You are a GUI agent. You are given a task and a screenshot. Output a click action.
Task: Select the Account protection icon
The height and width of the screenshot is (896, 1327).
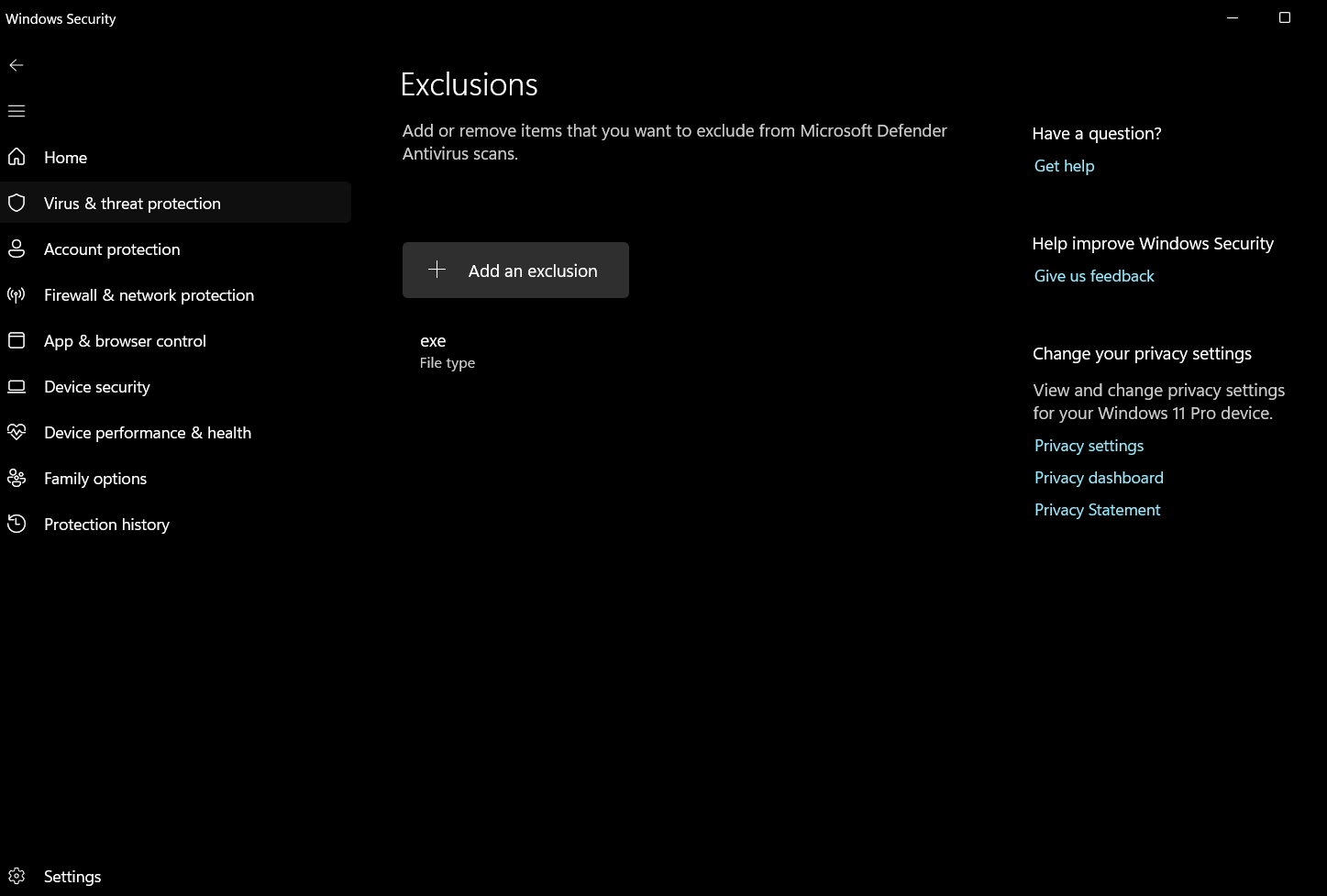(x=17, y=249)
